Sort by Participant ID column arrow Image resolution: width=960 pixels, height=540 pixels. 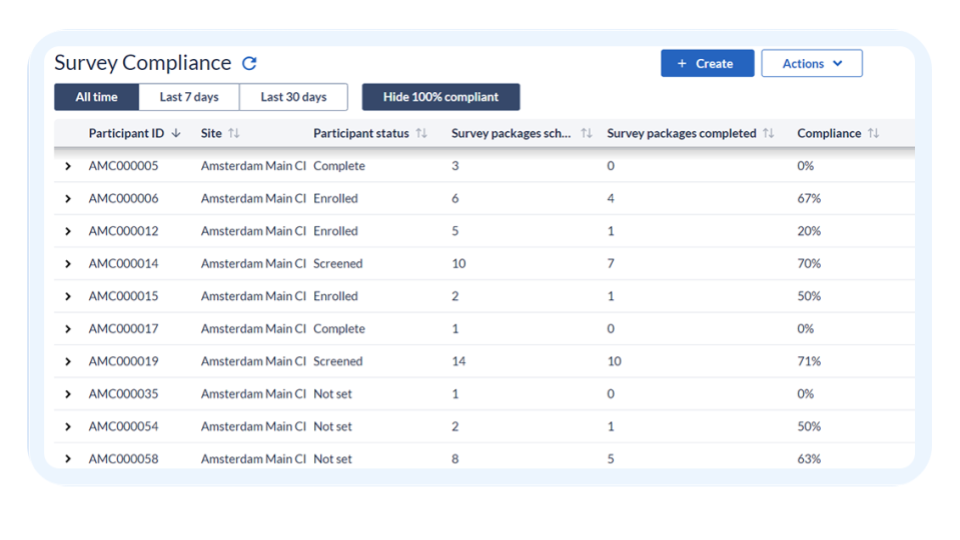click(176, 133)
